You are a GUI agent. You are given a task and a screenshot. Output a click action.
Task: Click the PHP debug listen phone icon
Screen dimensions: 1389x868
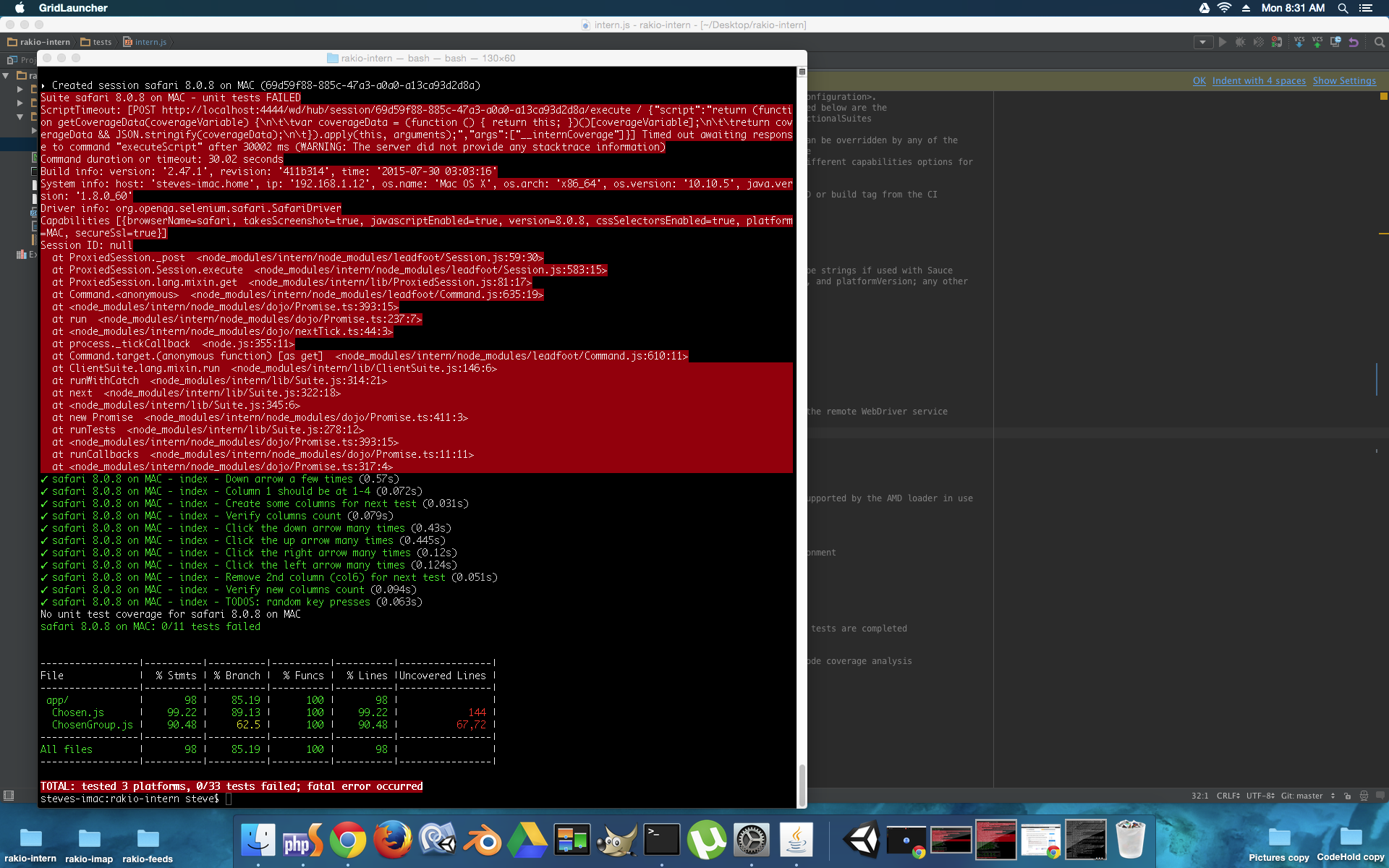pos(1277,42)
